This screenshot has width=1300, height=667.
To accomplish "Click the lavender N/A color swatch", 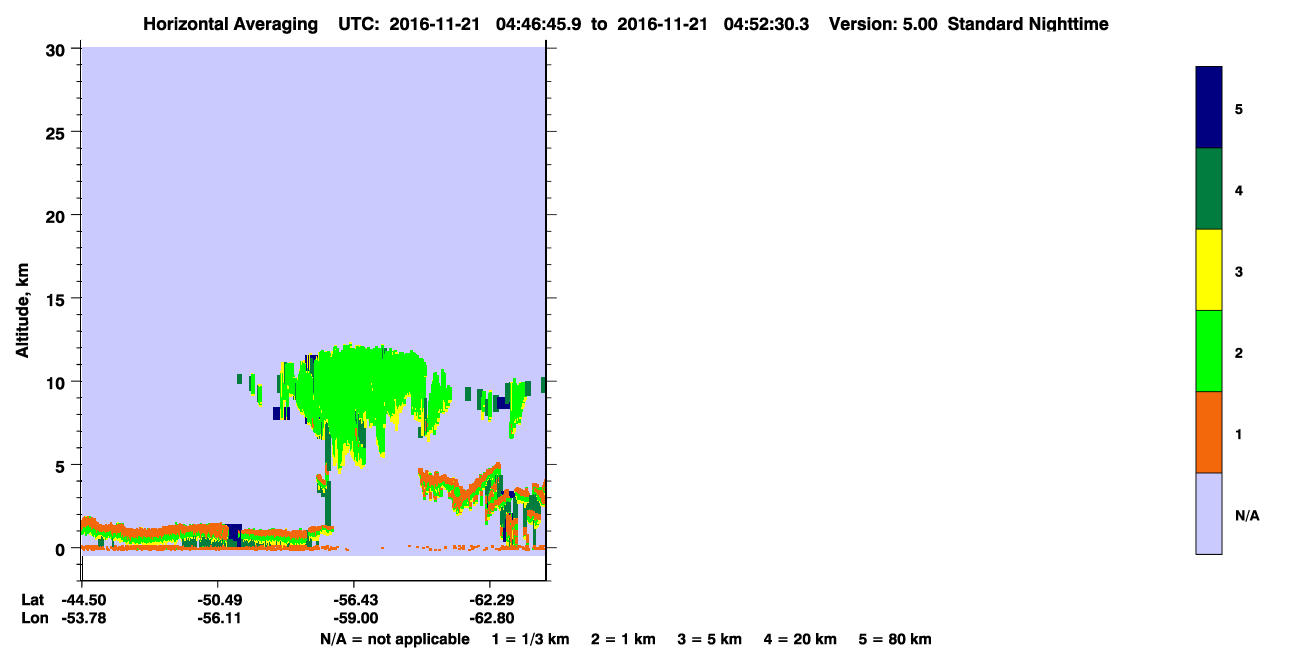I will pos(1209,513).
